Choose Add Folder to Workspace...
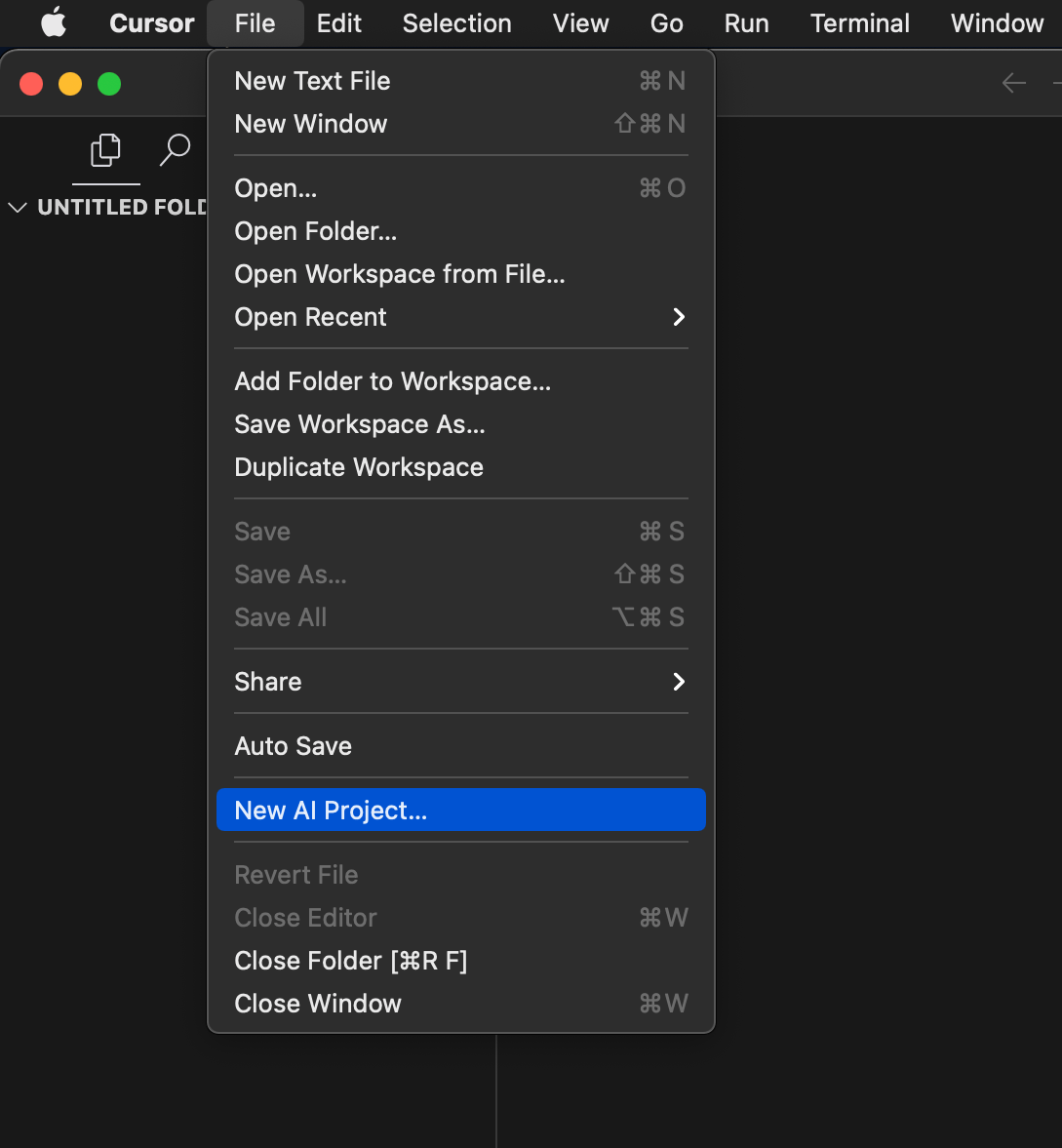 [461, 381]
